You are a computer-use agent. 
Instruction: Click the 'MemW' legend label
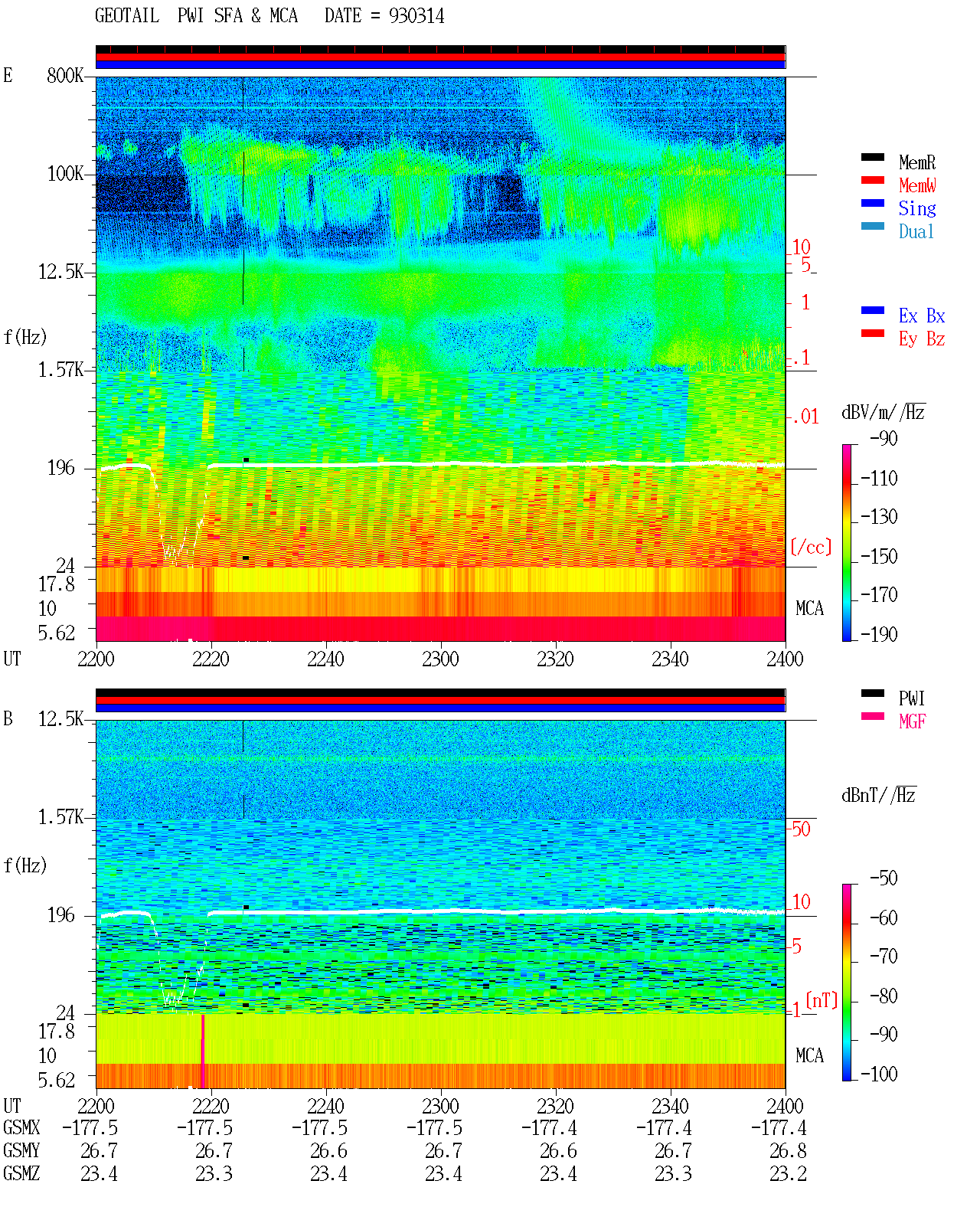pos(917,185)
